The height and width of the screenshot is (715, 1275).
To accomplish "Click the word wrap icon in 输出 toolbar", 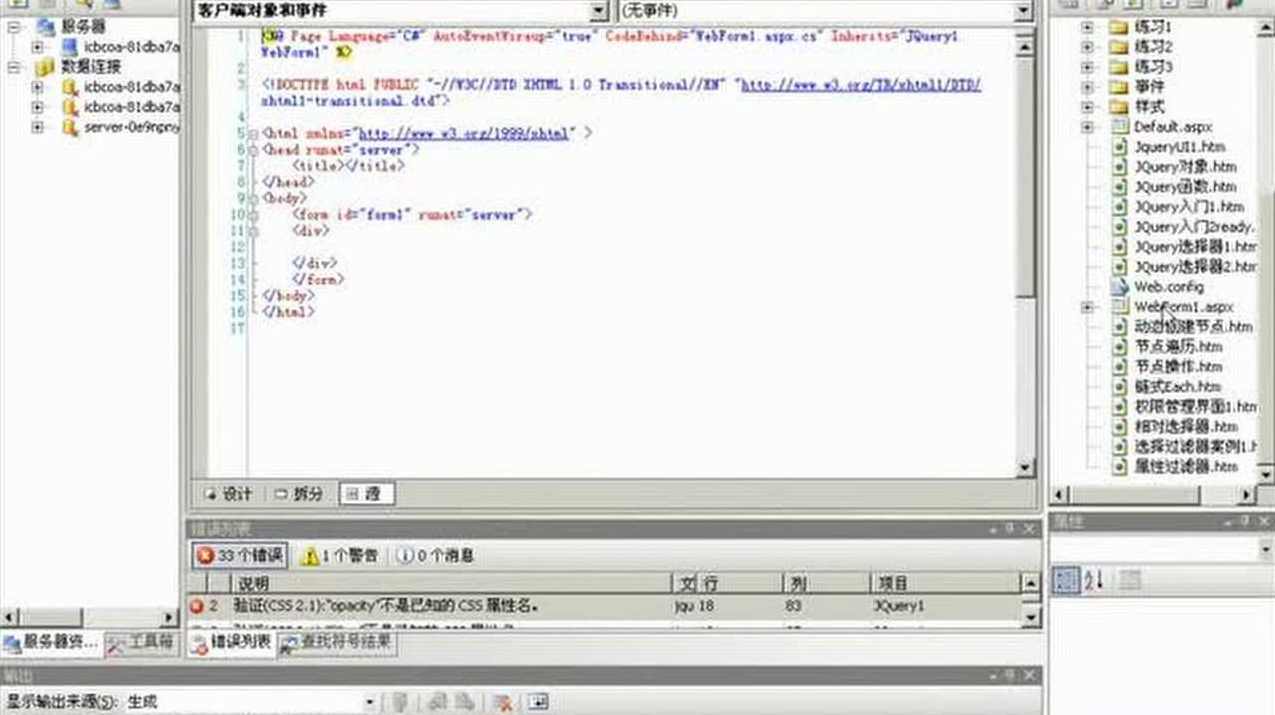I will (x=537, y=703).
